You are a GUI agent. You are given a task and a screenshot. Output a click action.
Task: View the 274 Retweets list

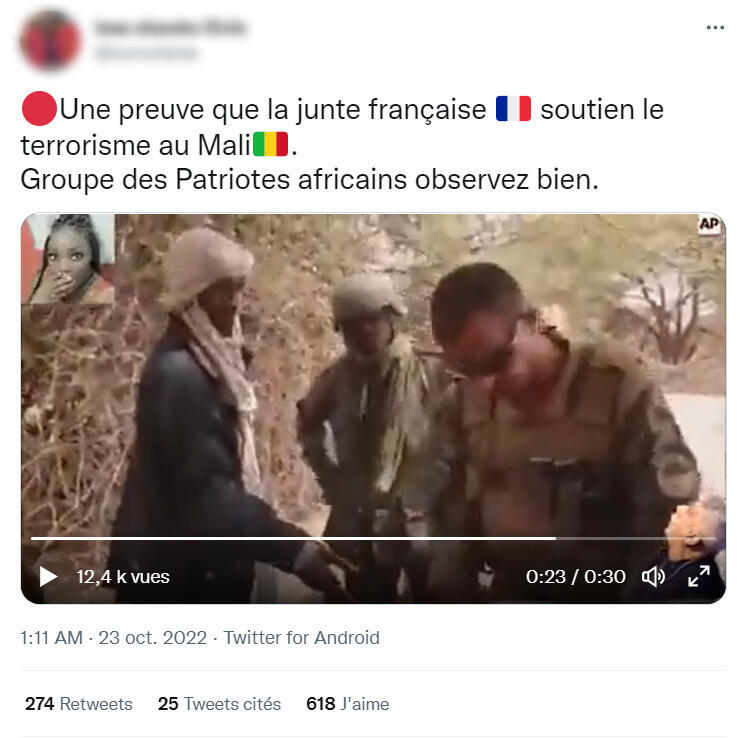(79, 704)
